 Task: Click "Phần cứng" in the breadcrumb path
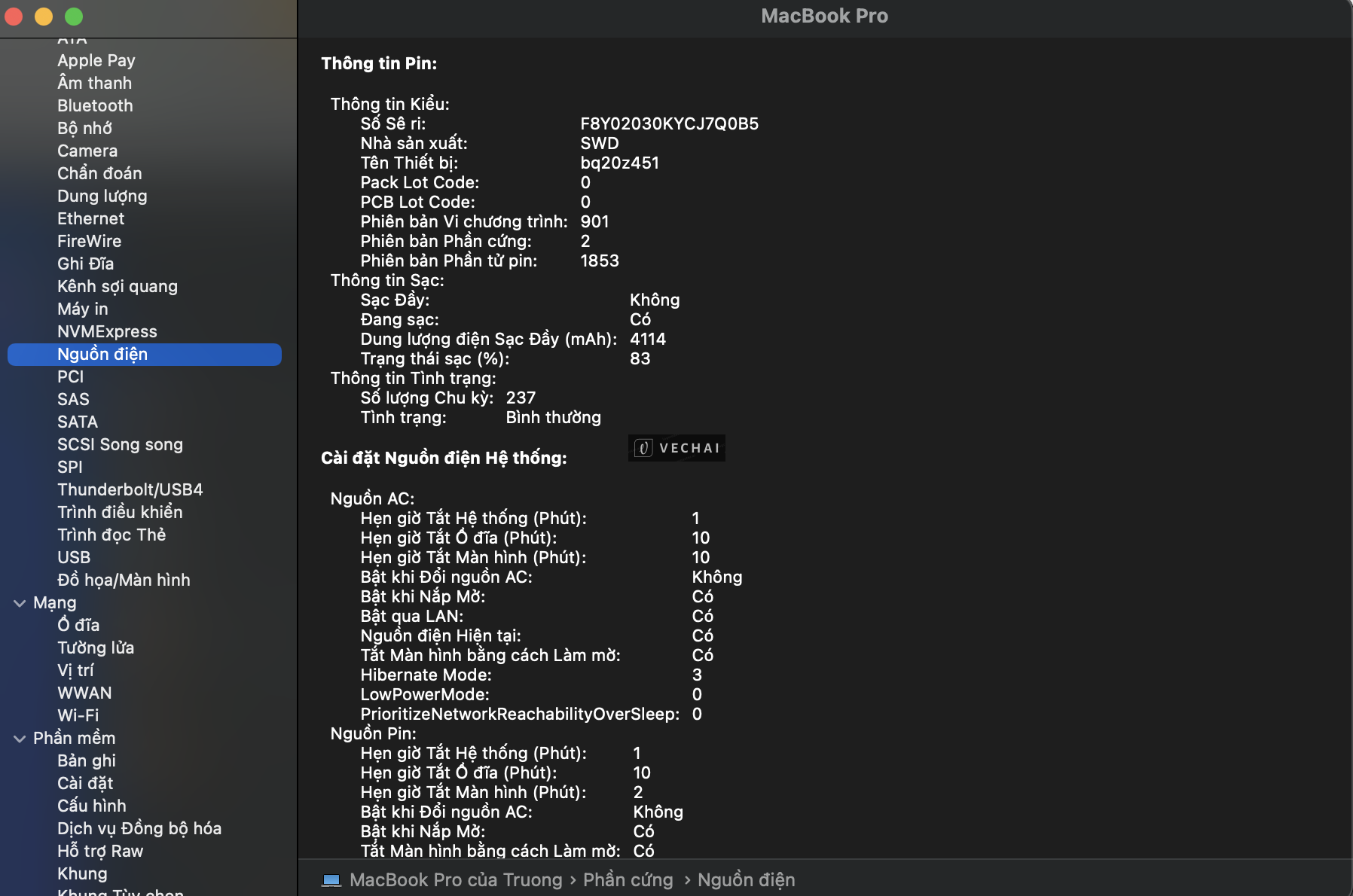(x=628, y=879)
